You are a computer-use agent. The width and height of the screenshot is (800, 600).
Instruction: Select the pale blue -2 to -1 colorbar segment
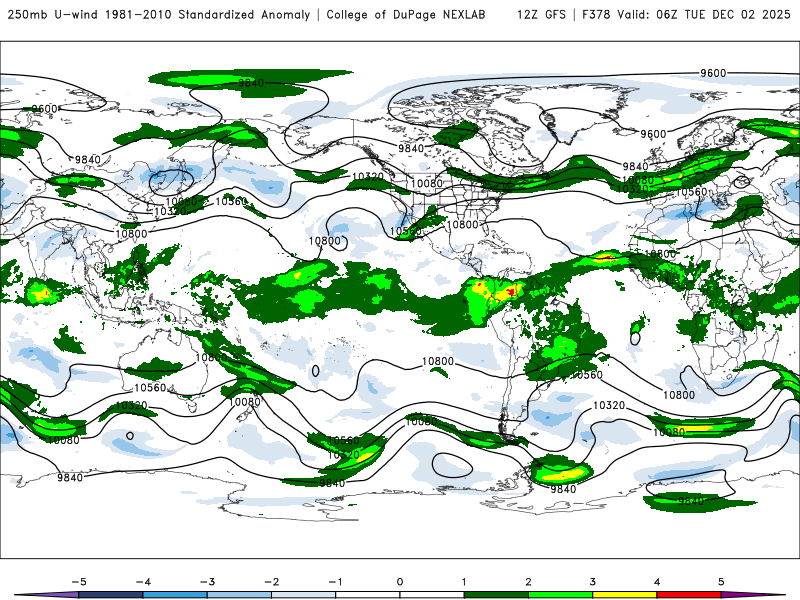pos(304,595)
